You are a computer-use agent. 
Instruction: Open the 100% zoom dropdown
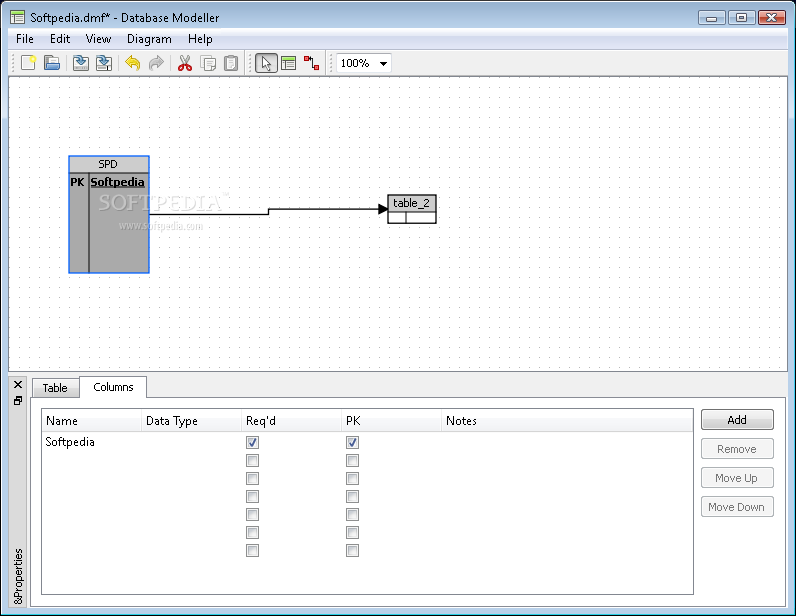(x=363, y=63)
